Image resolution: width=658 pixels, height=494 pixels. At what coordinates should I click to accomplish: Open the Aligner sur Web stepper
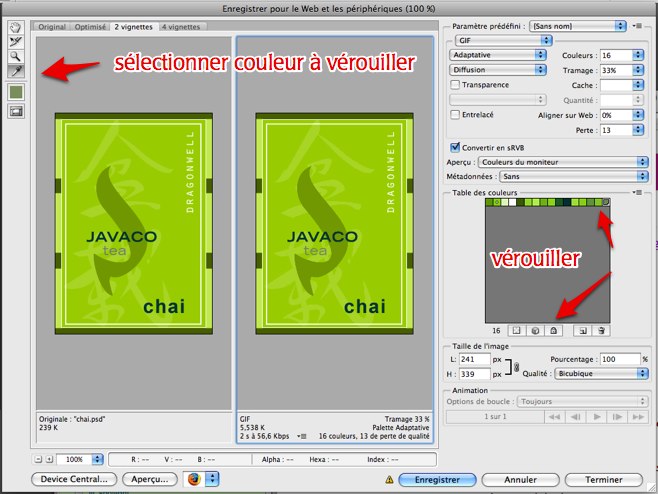pos(638,115)
